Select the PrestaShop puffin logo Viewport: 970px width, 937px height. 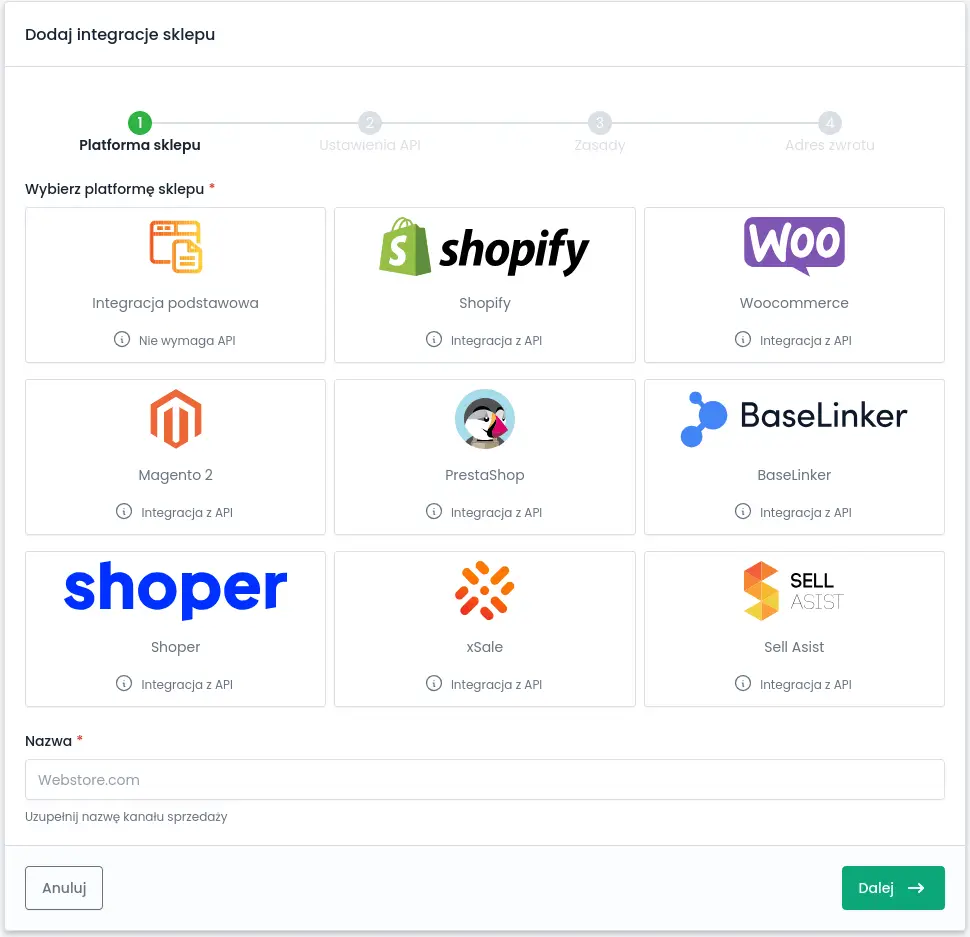[484, 419]
